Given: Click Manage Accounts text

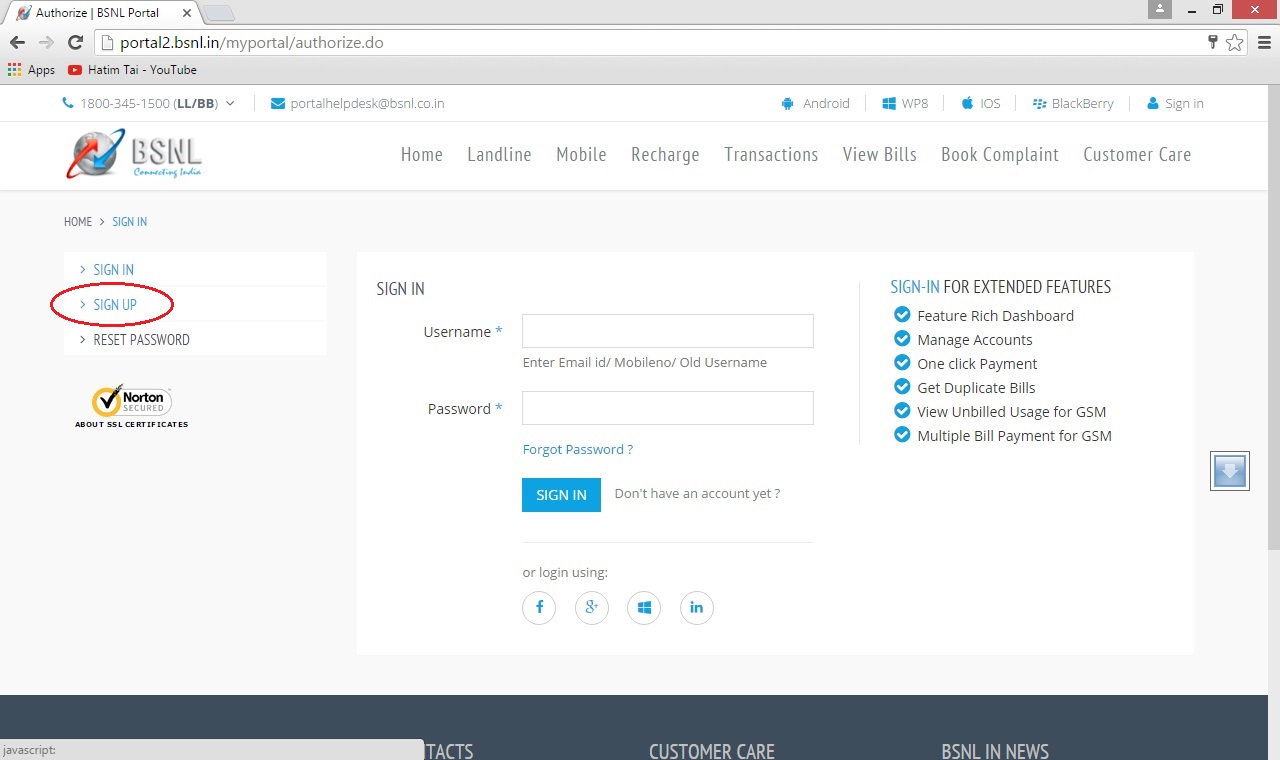Looking at the screenshot, I should point(974,339).
